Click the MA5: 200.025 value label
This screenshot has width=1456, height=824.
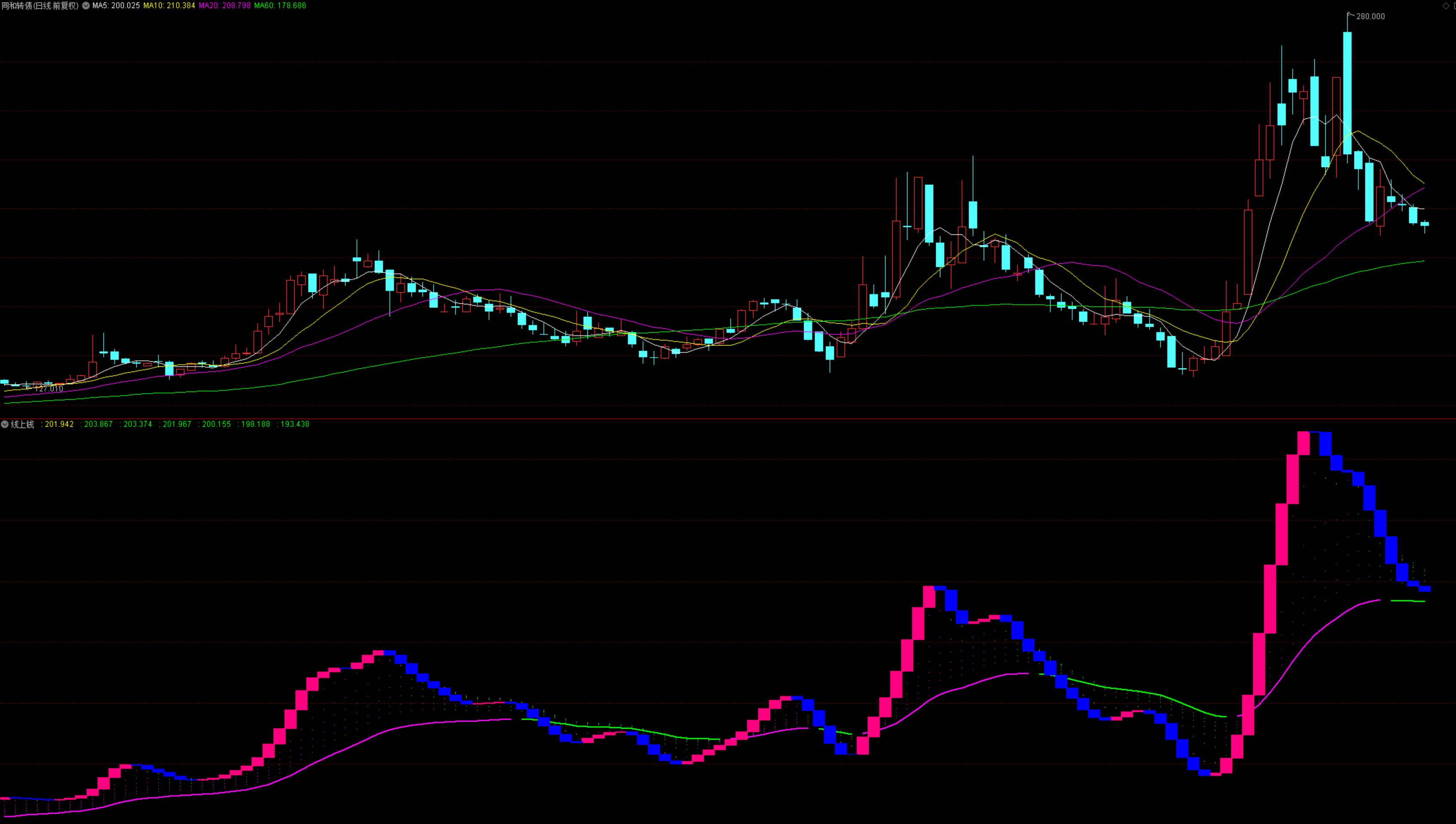tap(116, 6)
